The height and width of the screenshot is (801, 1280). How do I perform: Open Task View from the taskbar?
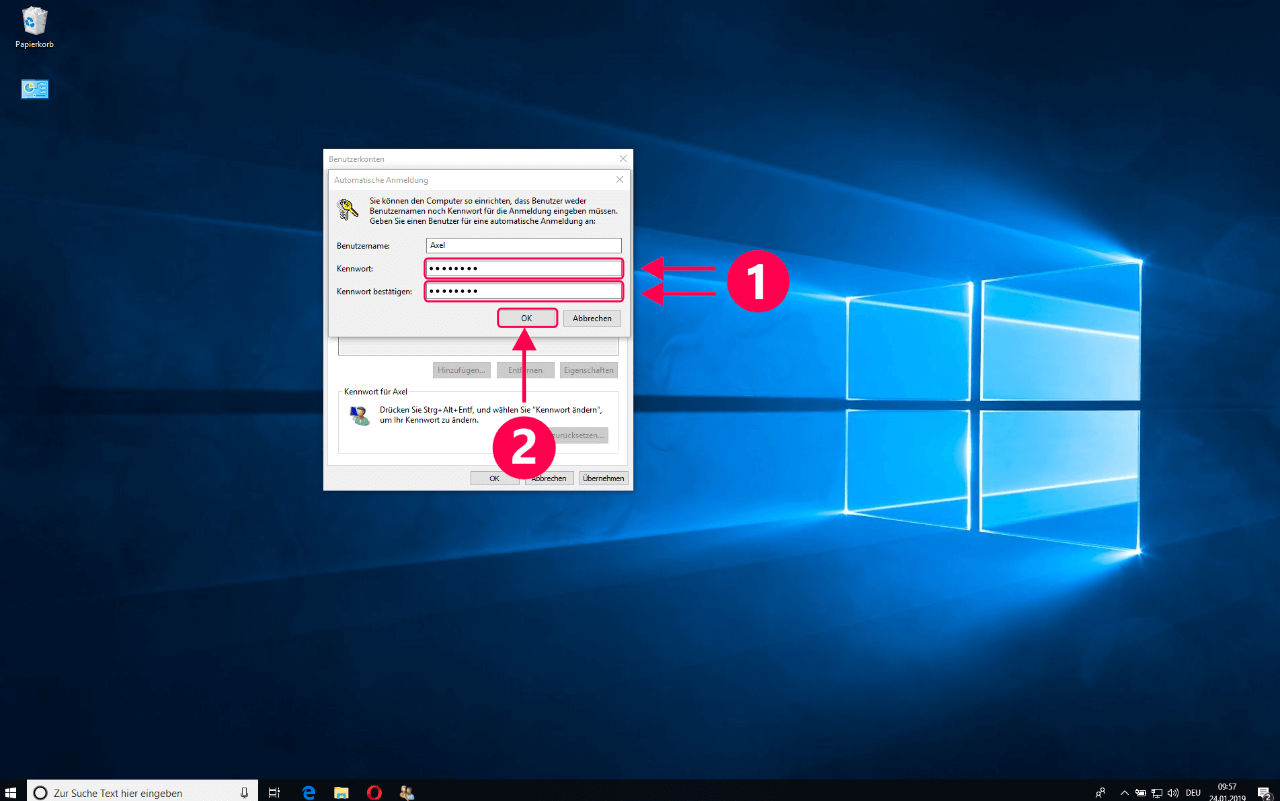pyautogui.click(x=275, y=793)
